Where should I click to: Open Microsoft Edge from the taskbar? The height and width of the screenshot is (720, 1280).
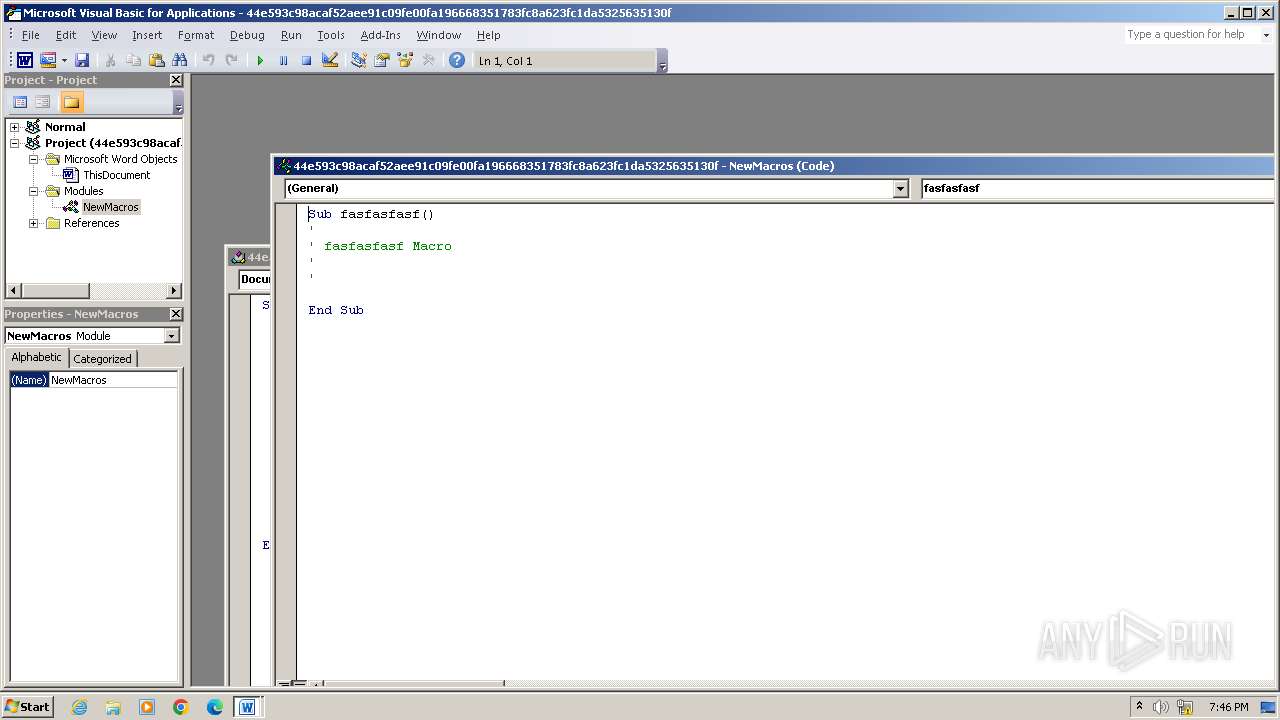(214, 707)
